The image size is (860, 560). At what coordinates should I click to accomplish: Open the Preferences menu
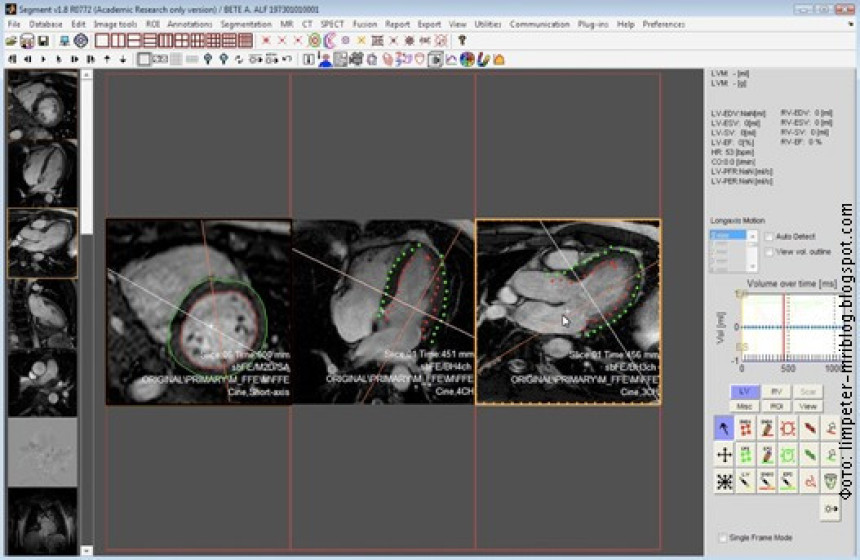click(664, 24)
